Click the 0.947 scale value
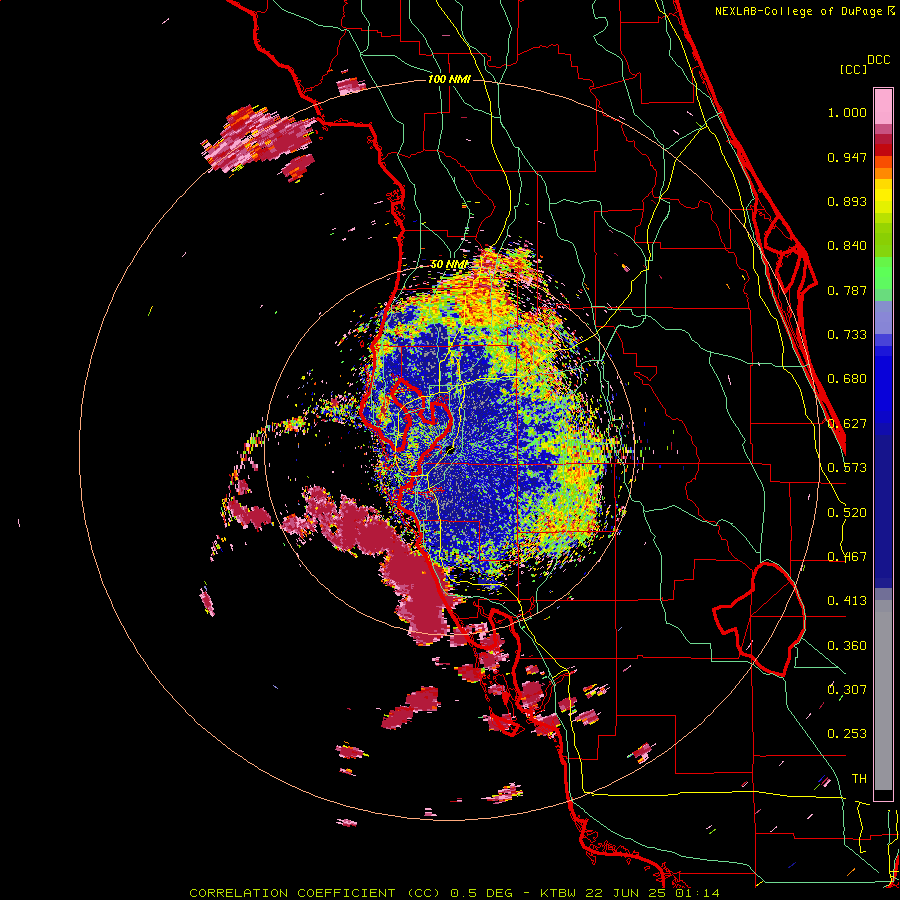900x900 pixels. [x=847, y=157]
